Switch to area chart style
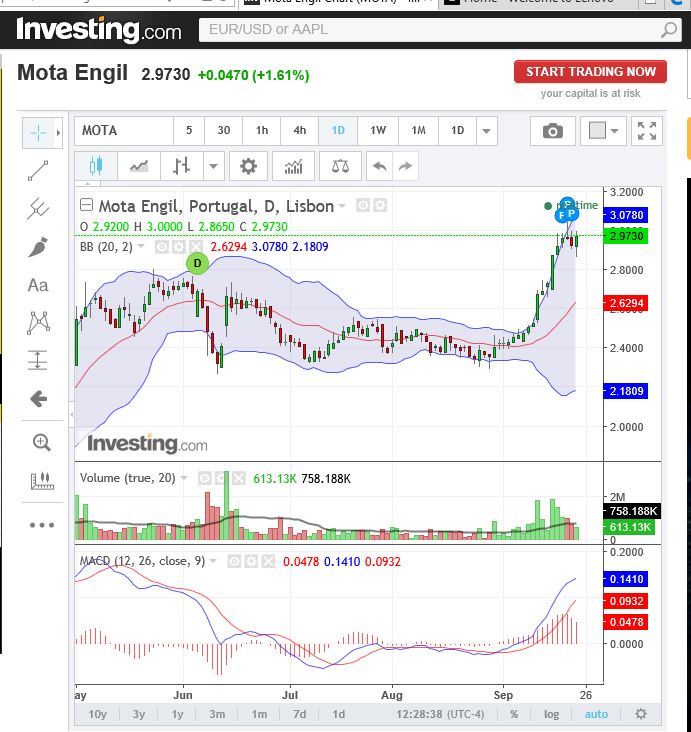691x732 pixels. [x=139, y=166]
